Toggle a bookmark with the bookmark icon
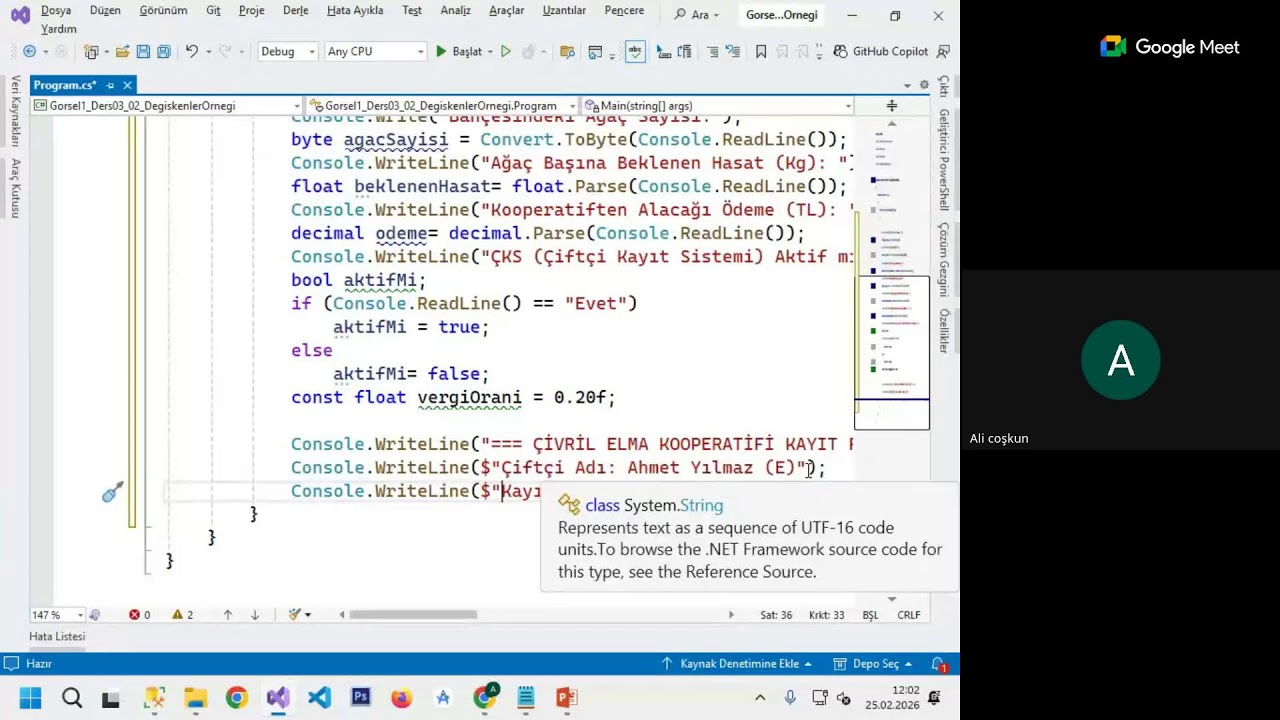The image size is (1280, 720). coord(762,51)
